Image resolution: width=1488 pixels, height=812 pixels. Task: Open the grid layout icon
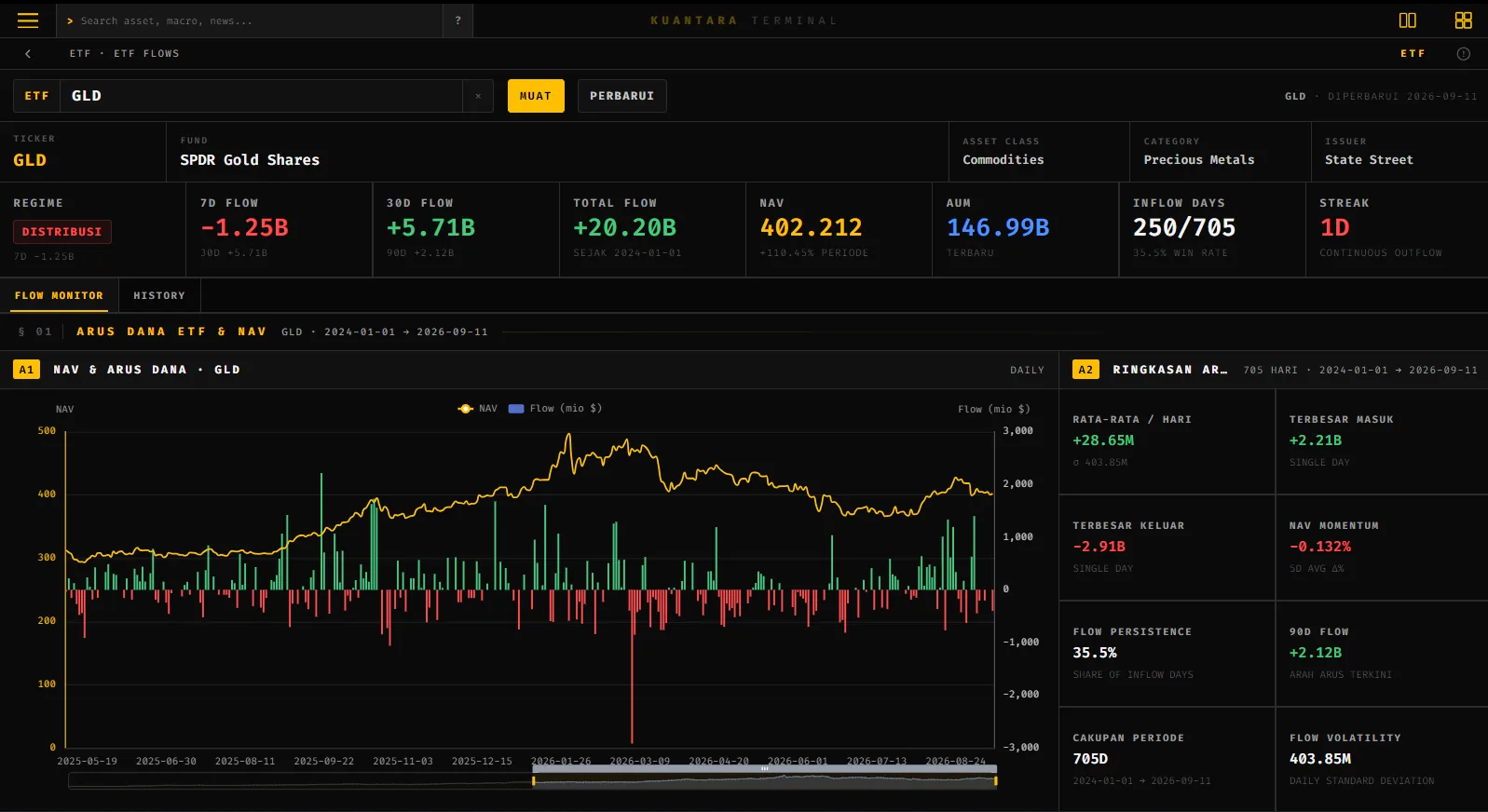click(1464, 20)
